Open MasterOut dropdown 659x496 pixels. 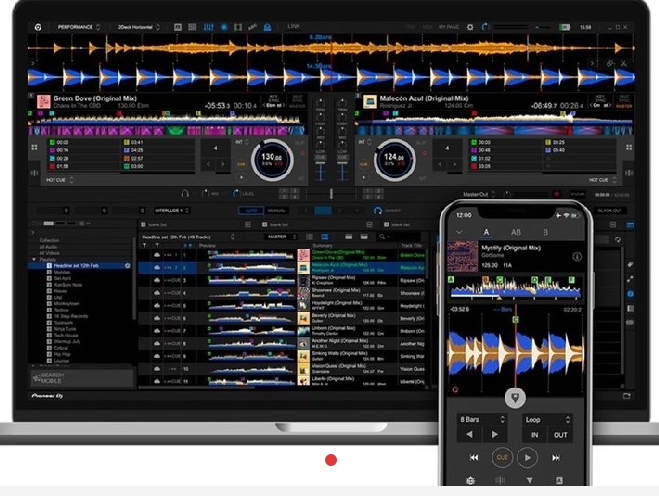[479, 194]
